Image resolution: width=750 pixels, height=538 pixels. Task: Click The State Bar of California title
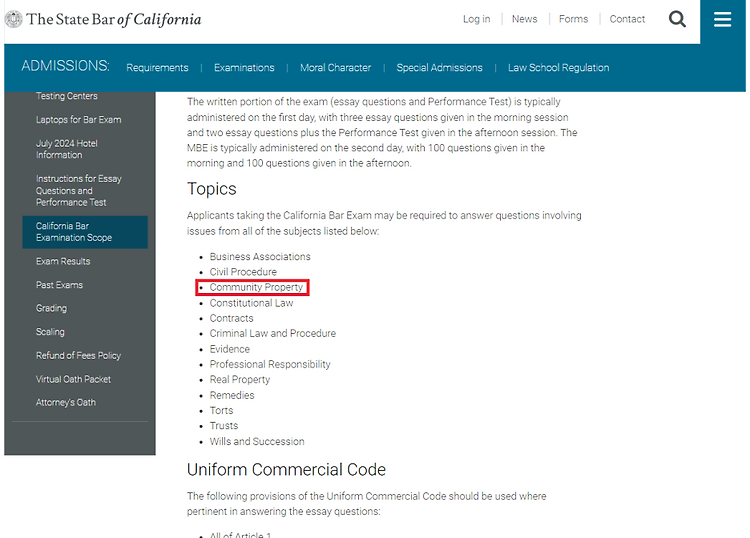tap(113, 19)
